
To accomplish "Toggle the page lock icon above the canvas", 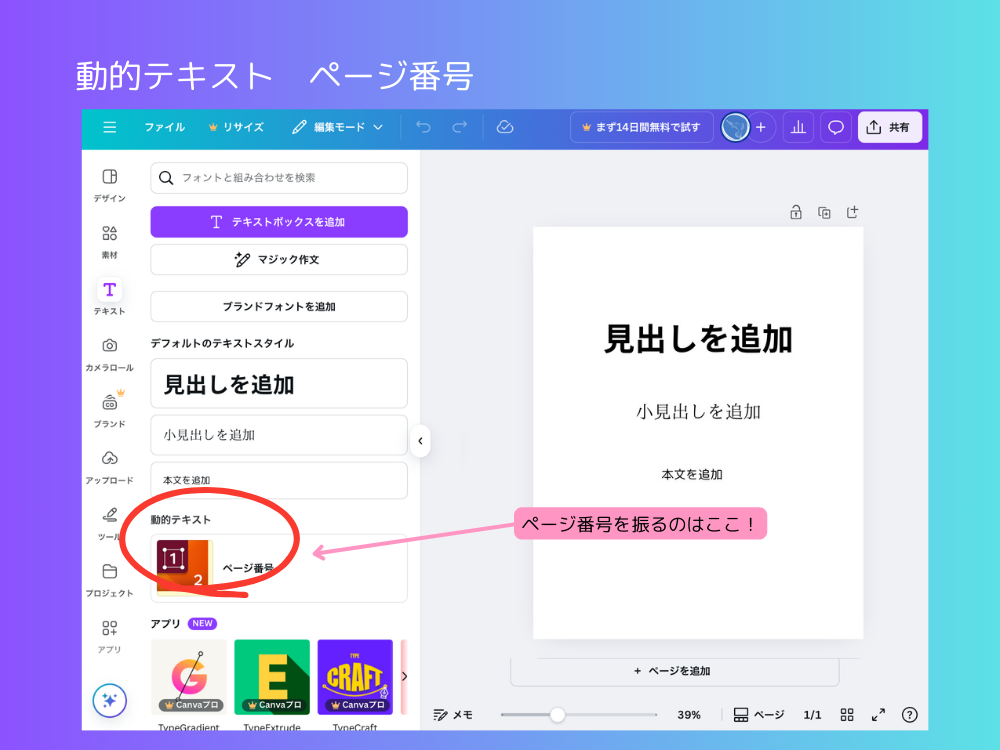I will (x=795, y=212).
